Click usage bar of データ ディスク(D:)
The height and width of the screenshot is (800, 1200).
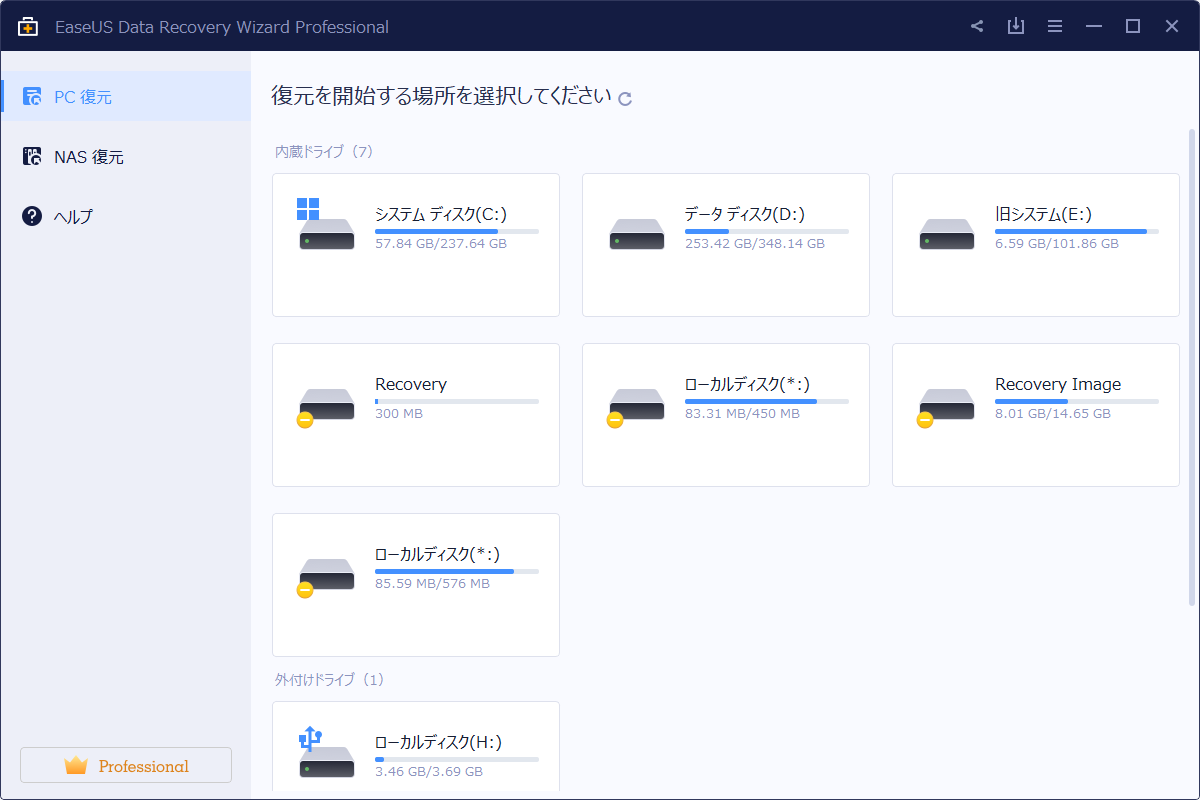(767, 231)
